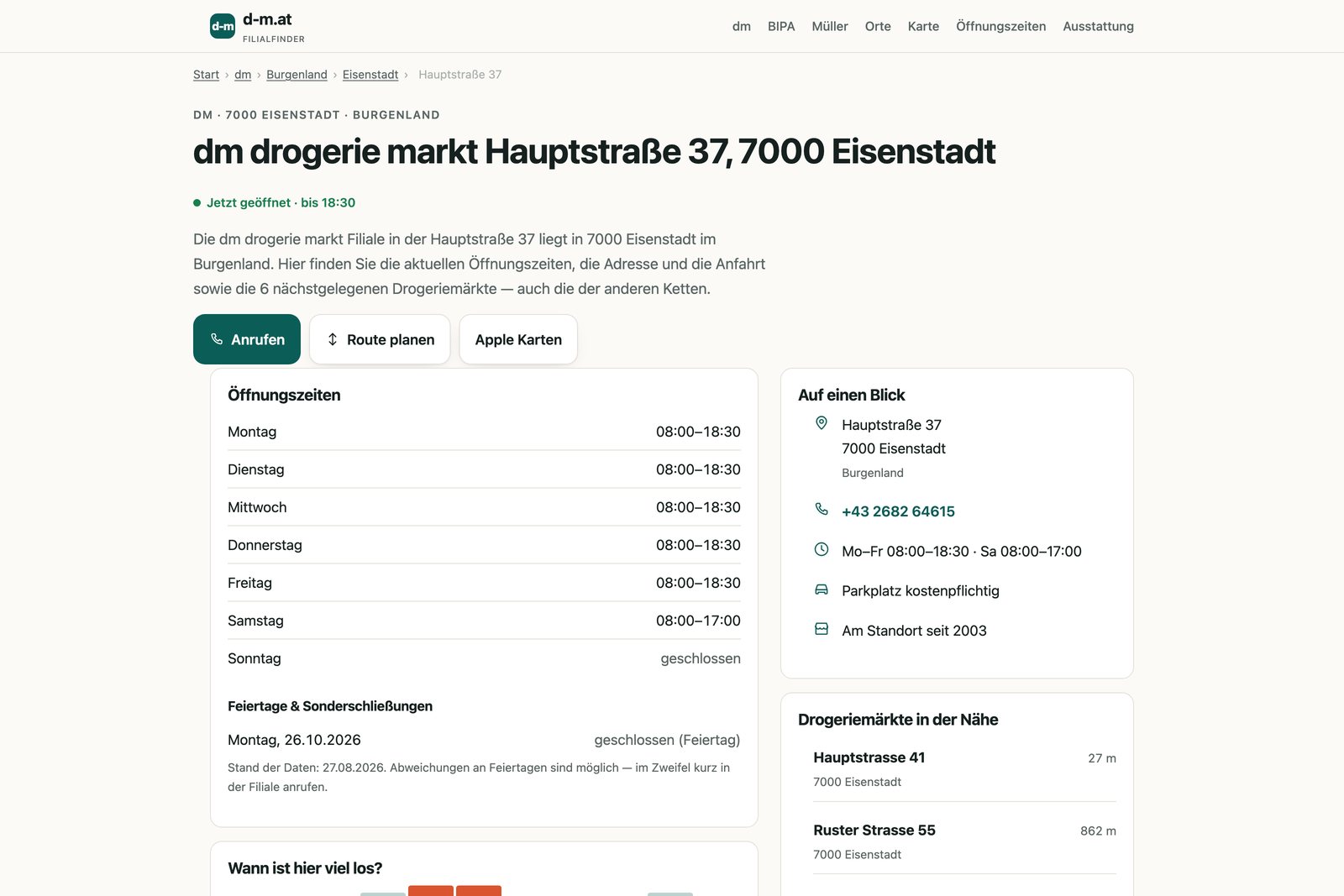
Task: Click the Freitag opening hours row
Action: [484, 583]
